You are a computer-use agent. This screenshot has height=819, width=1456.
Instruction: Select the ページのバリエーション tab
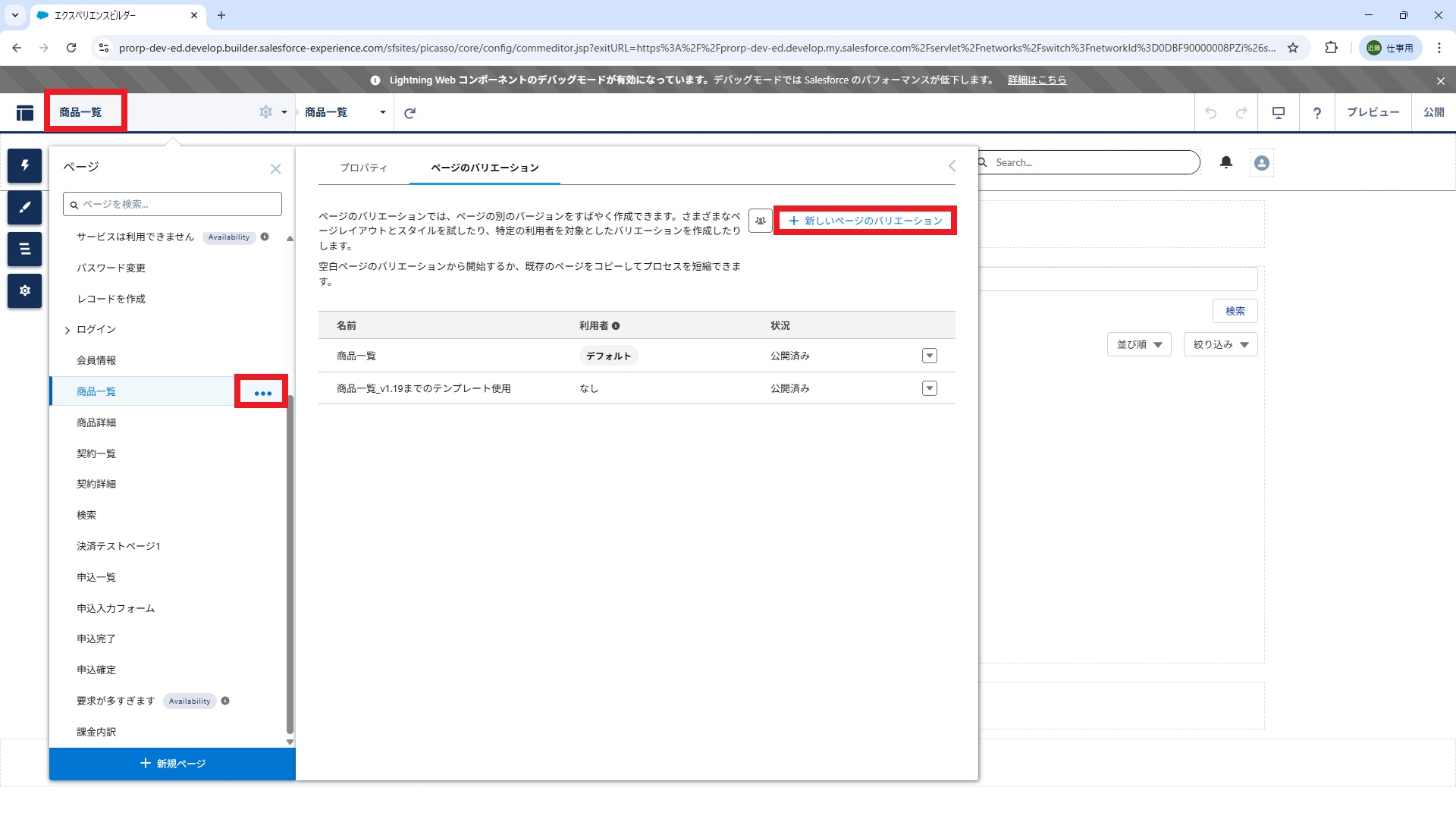(485, 168)
